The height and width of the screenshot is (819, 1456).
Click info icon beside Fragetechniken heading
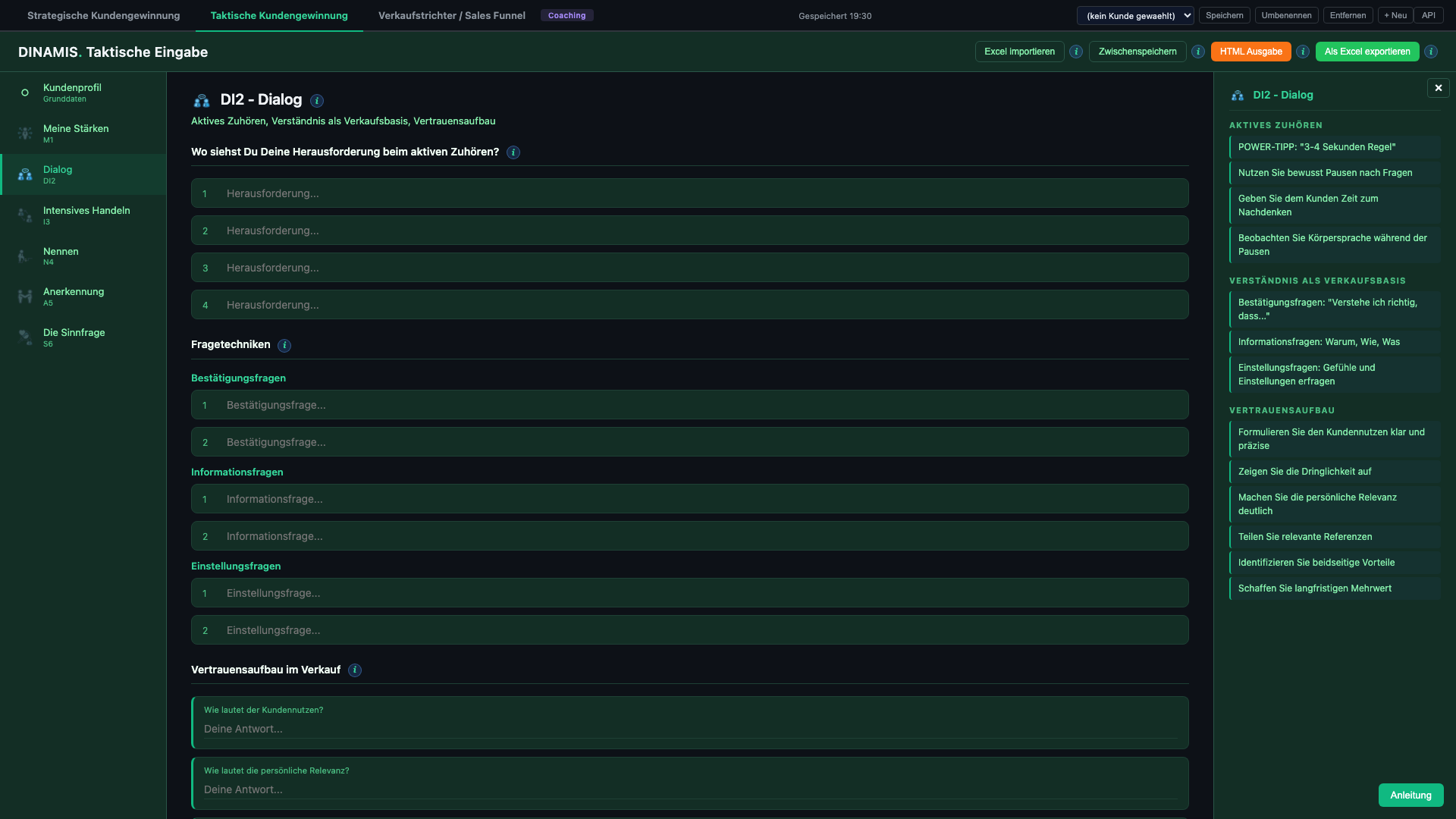pos(284,346)
